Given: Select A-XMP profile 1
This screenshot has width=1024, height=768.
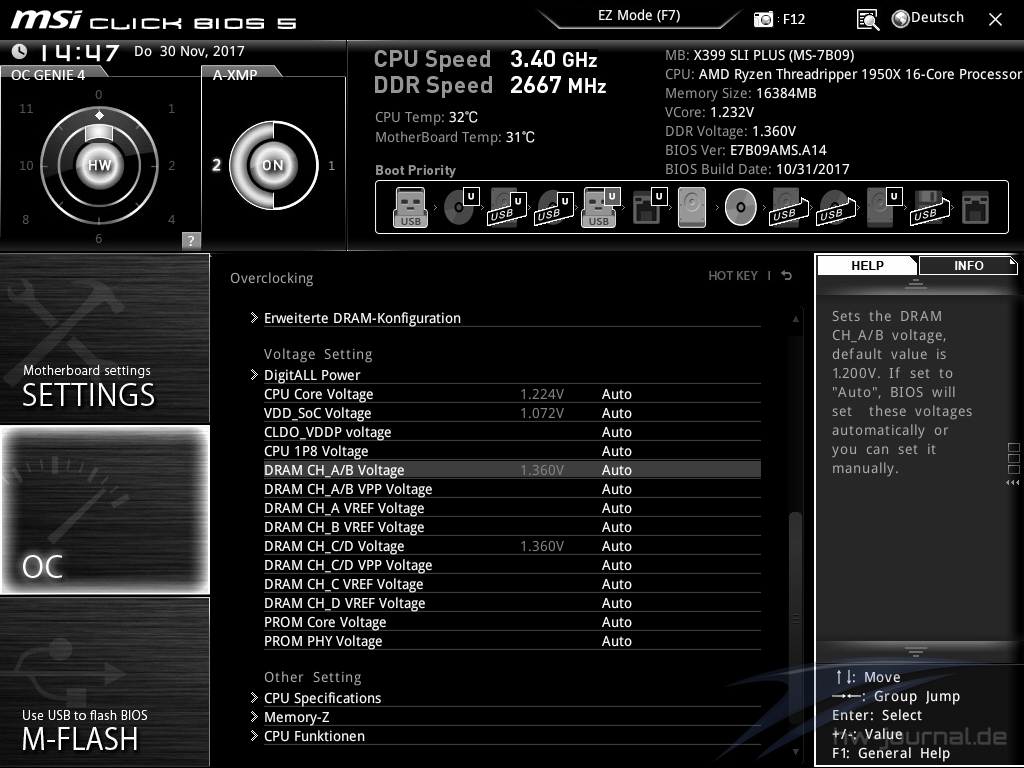Looking at the screenshot, I should (331, 165).
